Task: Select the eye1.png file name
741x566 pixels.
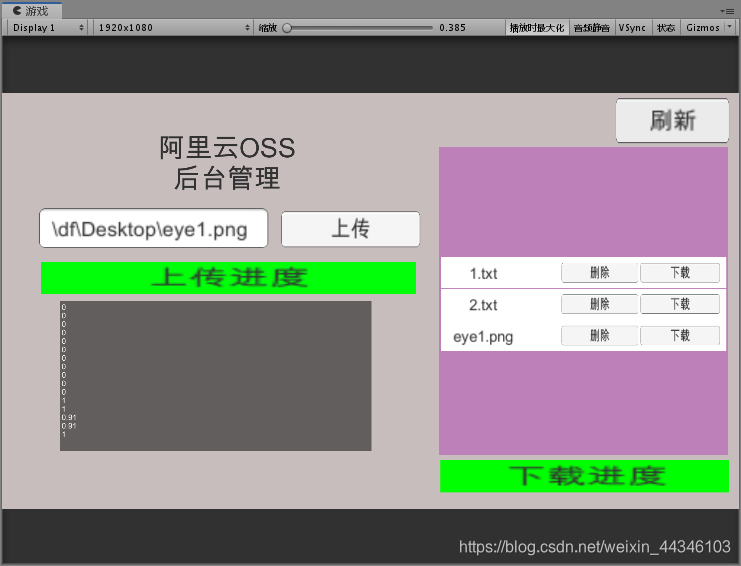Action: point(483,337)
